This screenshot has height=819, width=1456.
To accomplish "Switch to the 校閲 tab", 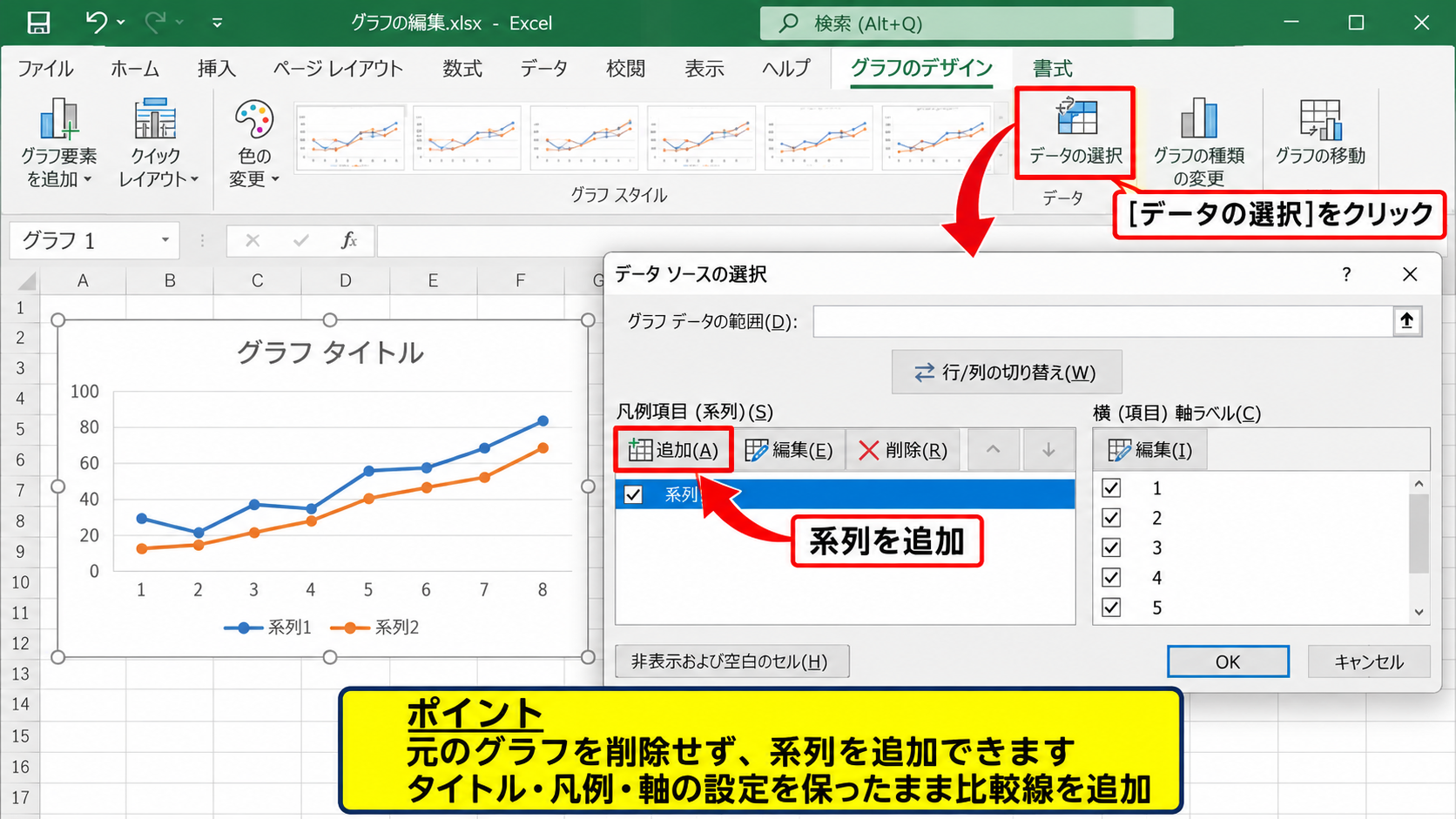I will coord(625,69).
